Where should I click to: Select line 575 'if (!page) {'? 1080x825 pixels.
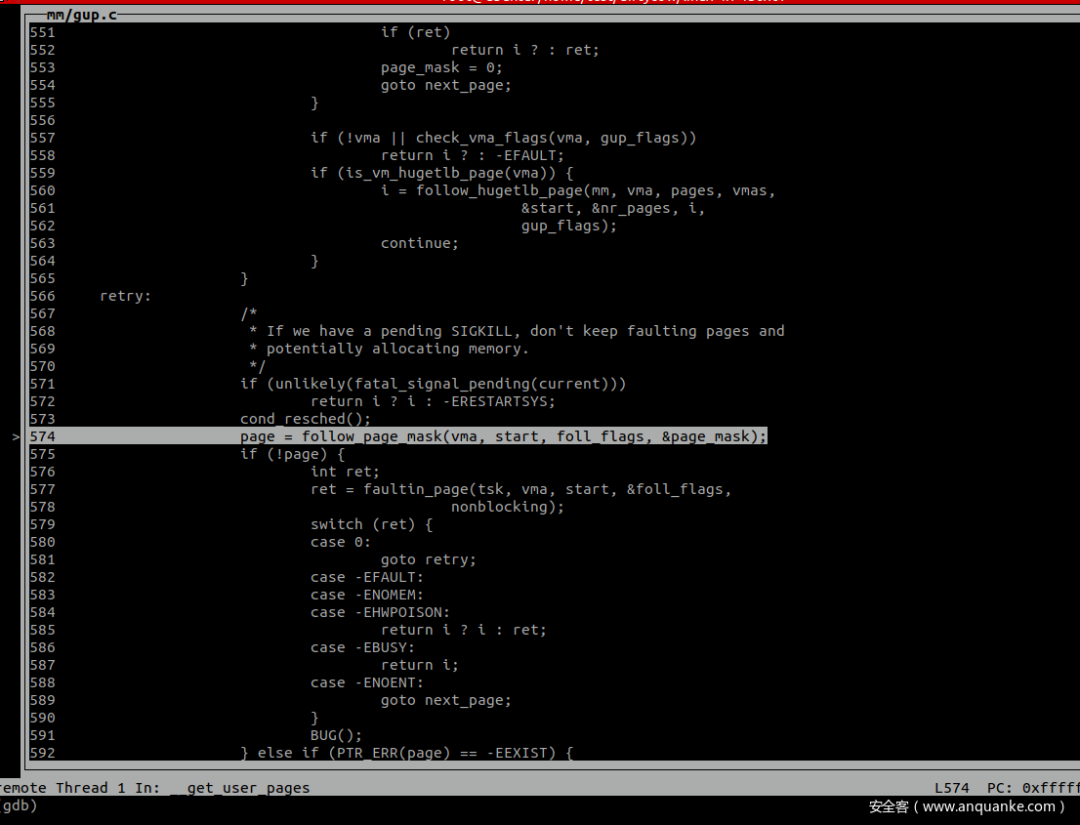tap(292, 455)
